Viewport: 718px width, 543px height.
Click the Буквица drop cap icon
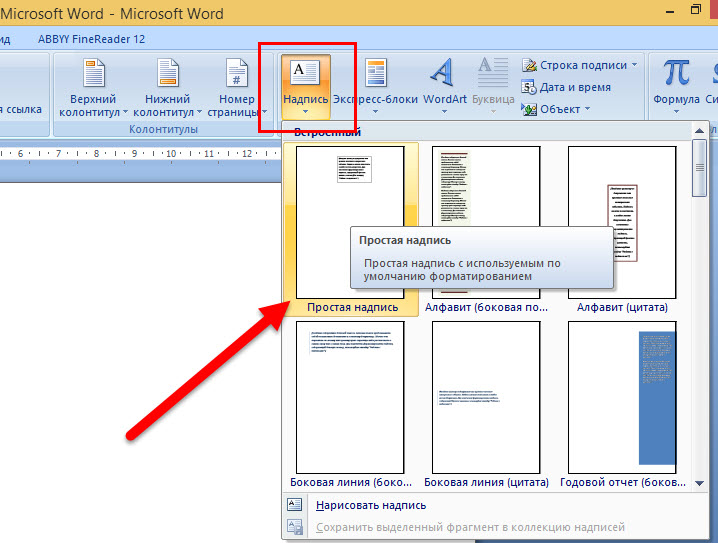[x=493, y=72]
